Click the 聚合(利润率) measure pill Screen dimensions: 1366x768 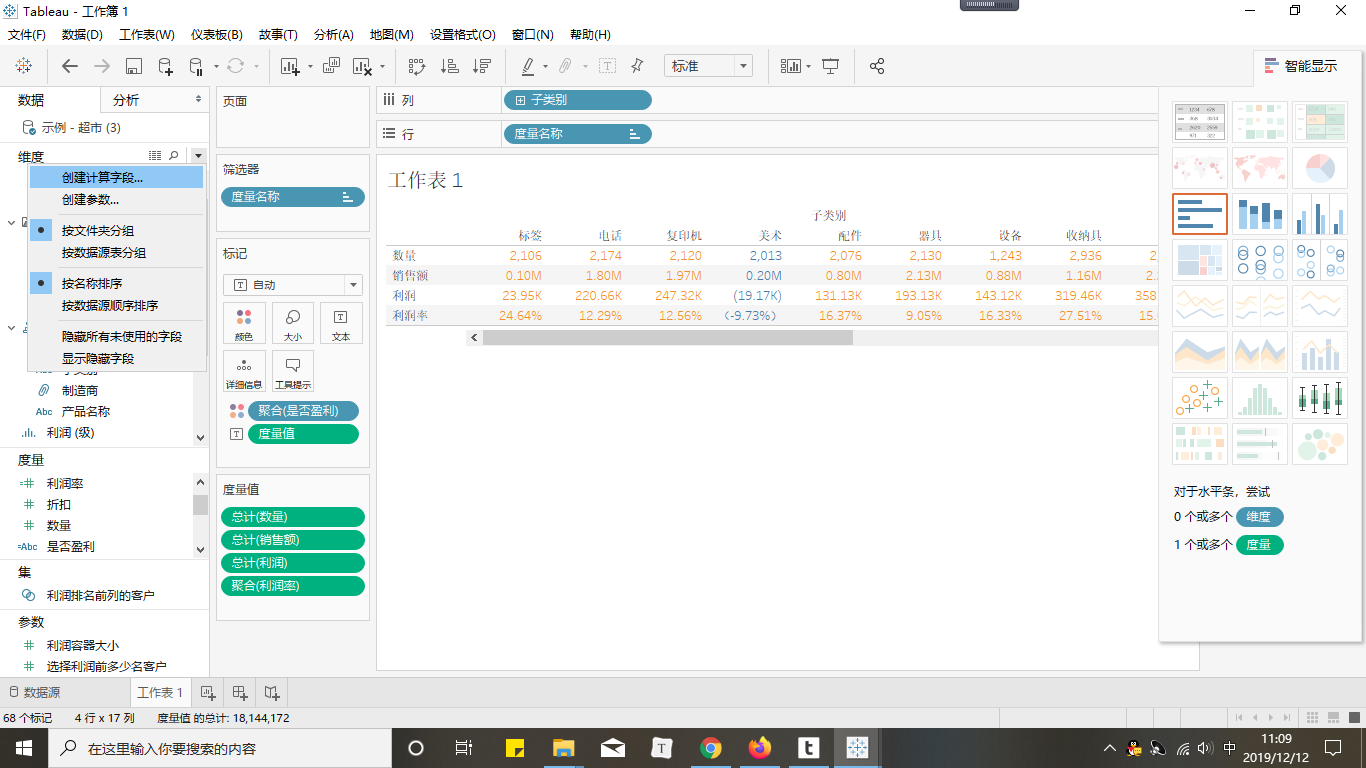tap(293, 586)
